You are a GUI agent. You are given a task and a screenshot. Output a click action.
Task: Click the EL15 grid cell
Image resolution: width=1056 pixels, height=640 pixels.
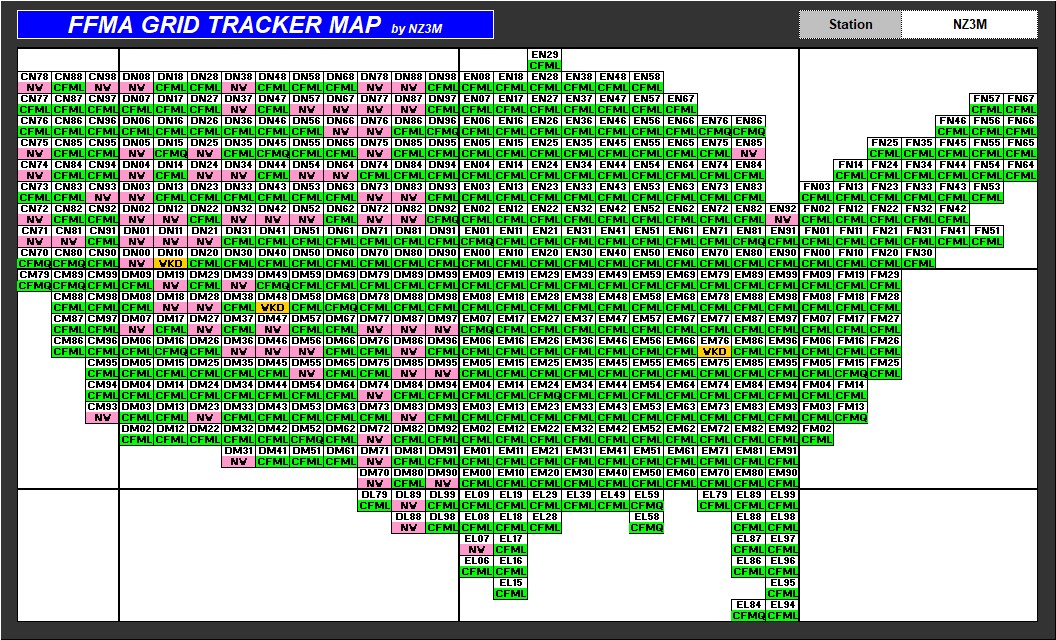click(x=511, y=583)
